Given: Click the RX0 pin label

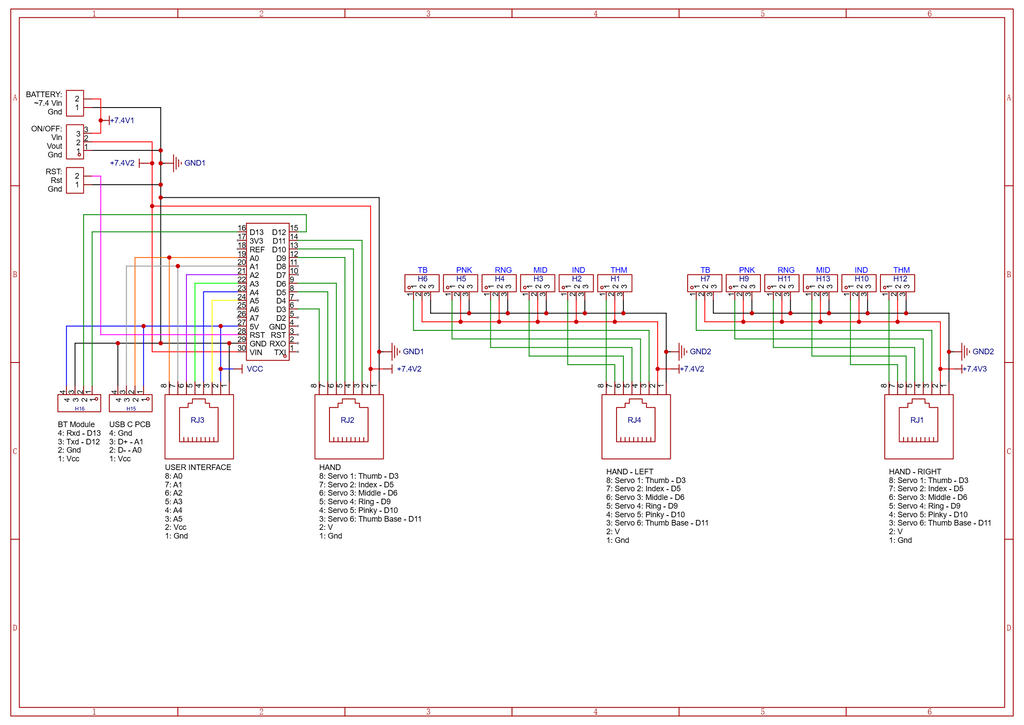Looking at the screenshot, I should [278, 344].
